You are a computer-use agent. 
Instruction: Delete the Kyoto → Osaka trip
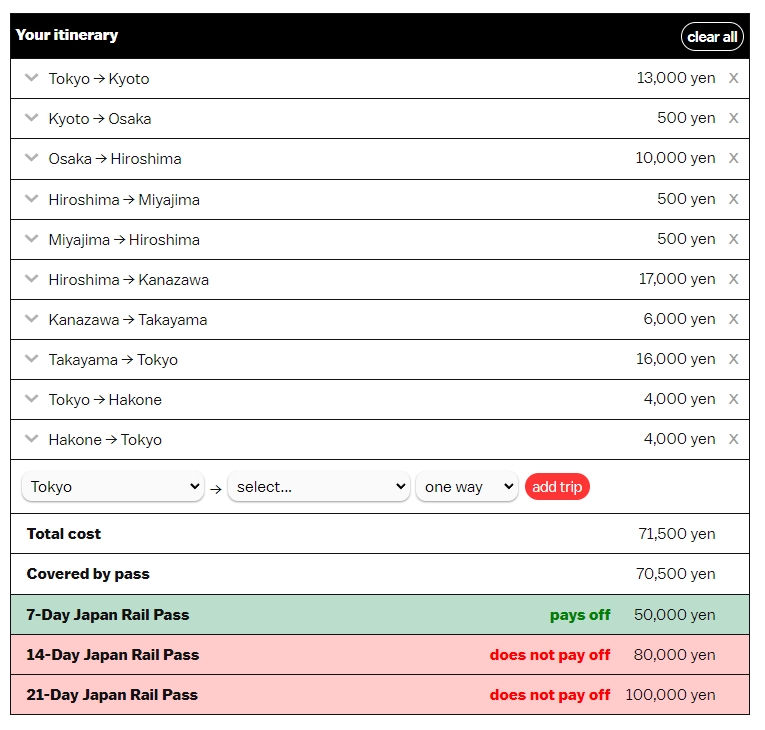(733, 118)
